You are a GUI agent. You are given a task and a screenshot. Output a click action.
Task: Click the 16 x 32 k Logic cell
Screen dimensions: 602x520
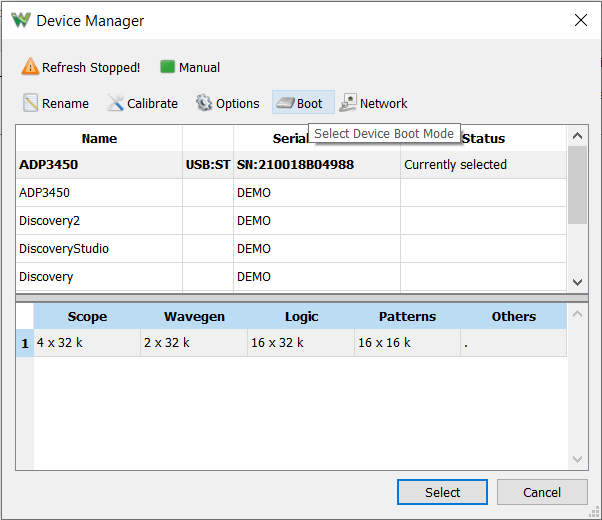[301, 343]
